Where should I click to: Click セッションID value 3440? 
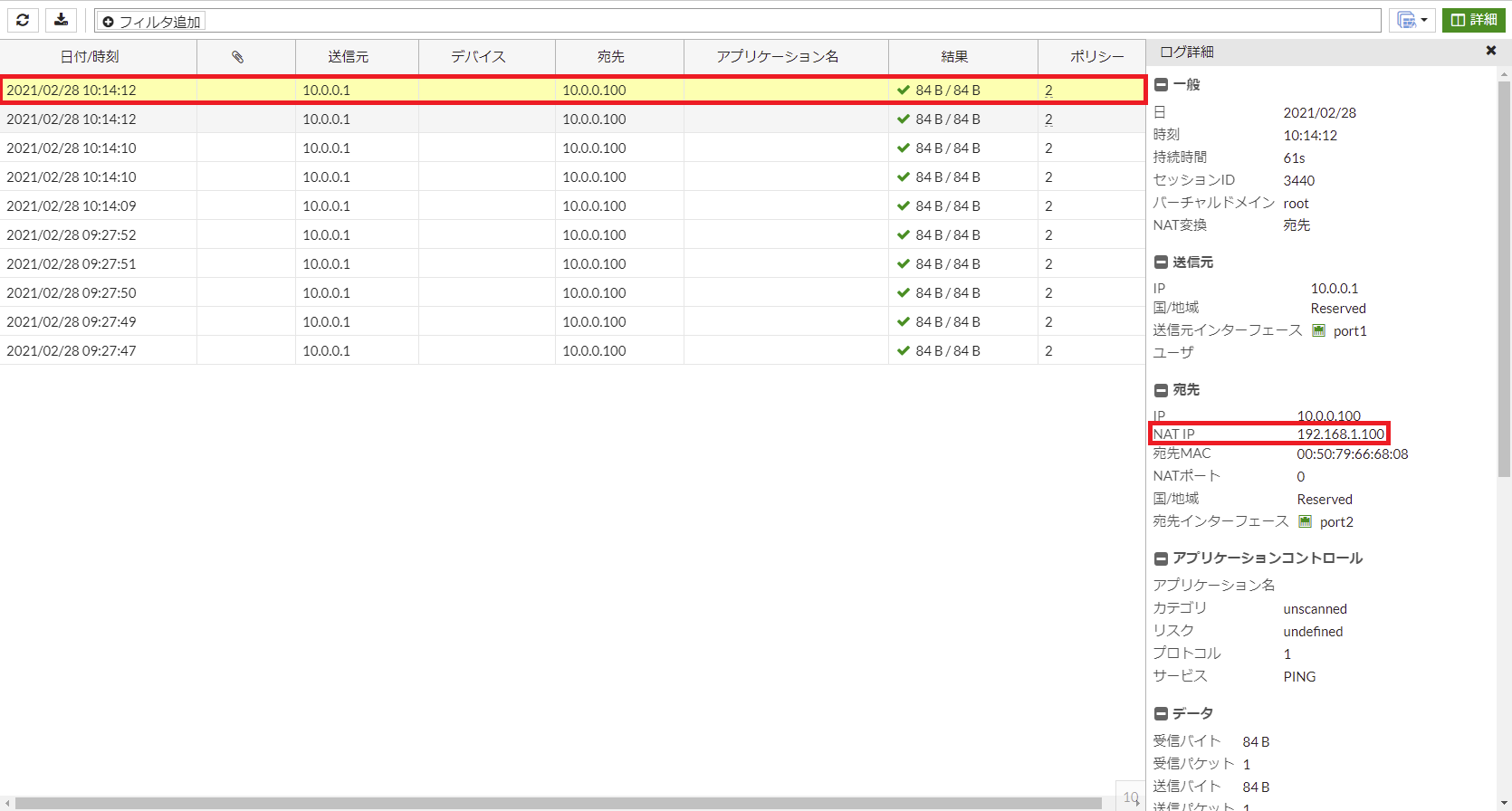pos(1298,180)
